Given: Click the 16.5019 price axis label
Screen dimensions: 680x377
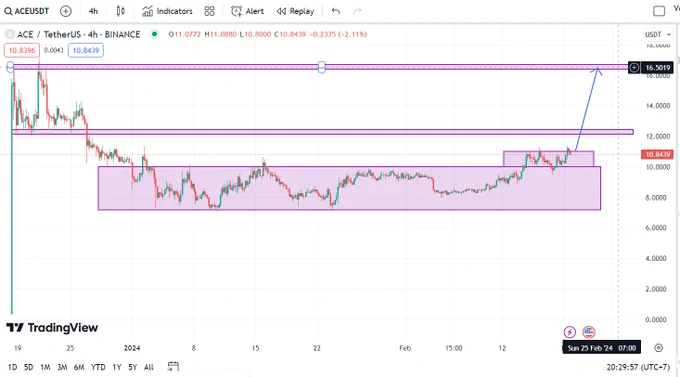Looking at the screenshot, I should click(x=657, y=67).
